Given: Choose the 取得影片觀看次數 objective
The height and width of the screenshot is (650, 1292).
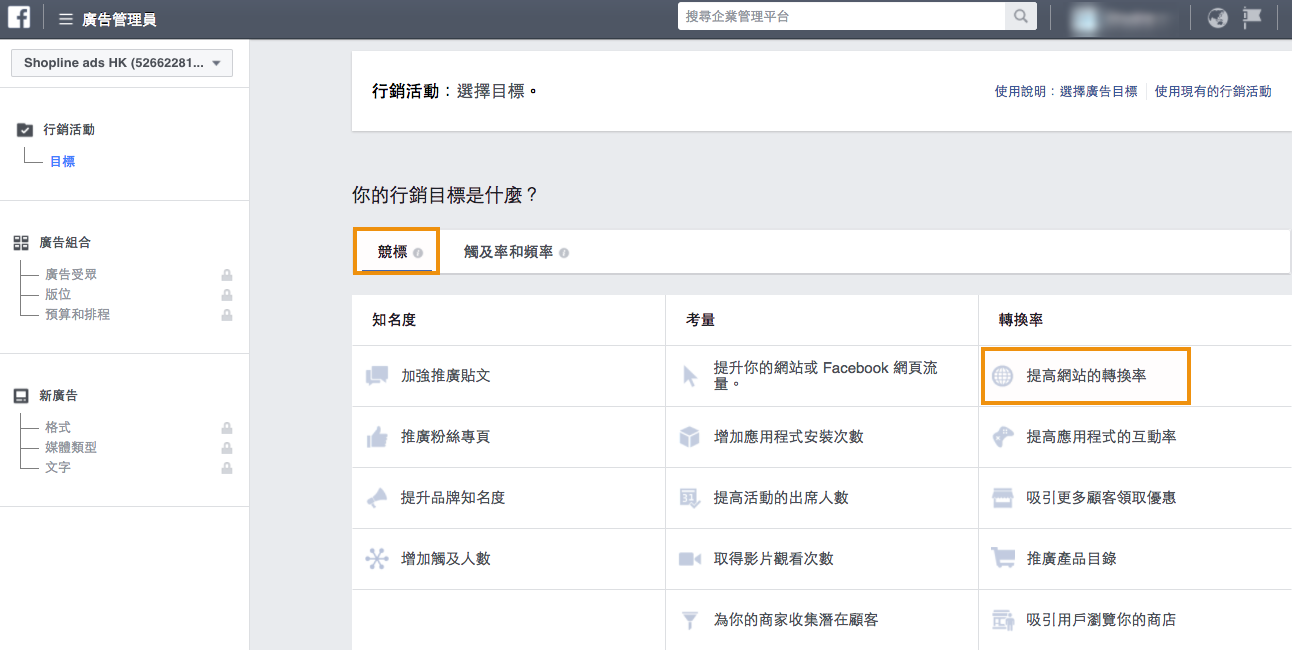Looking at the screenshot, I should pyautogui.click(x=822, y=559).
